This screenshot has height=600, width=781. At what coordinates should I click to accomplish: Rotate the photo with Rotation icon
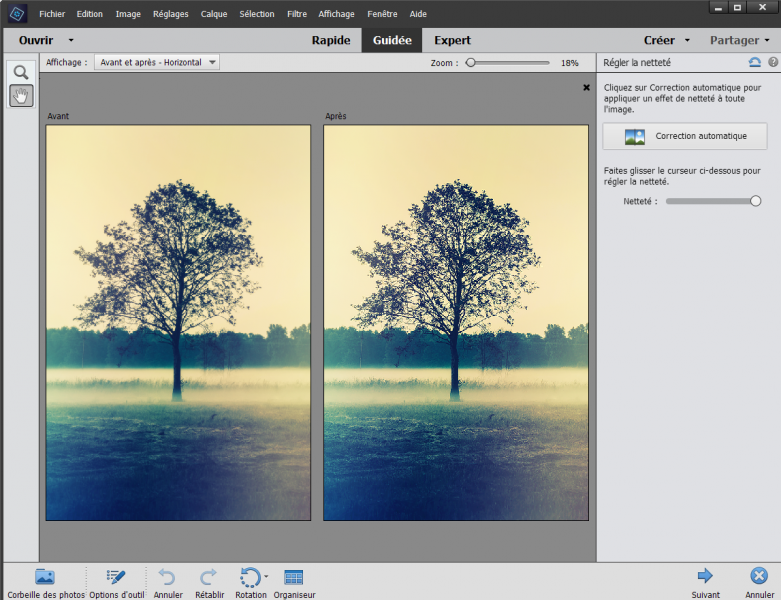click(x=249, y=577)
